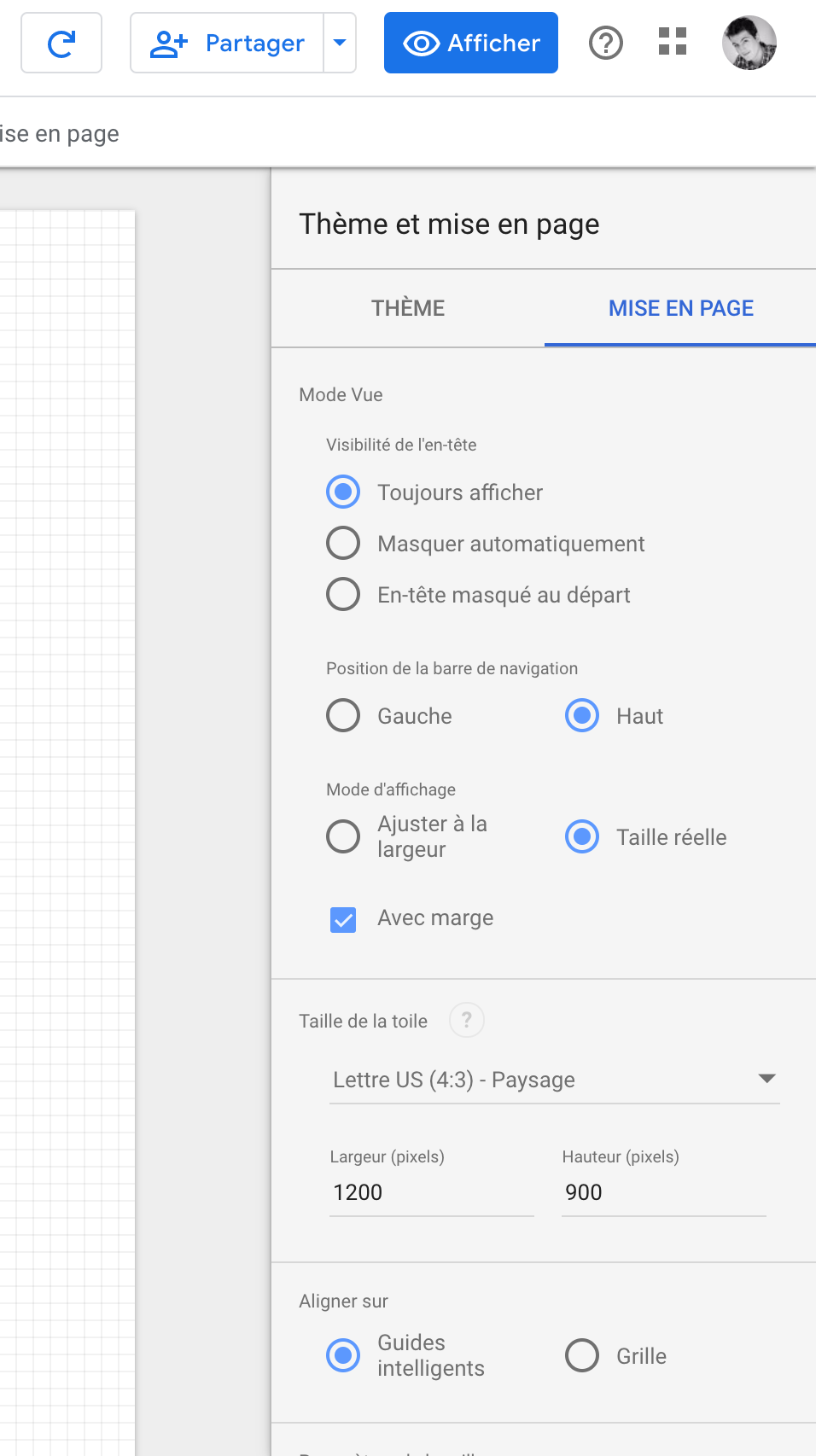816x1456 pixels.
Task: Select Masquer automatiquement radio option
Action: tap(343, 543)
